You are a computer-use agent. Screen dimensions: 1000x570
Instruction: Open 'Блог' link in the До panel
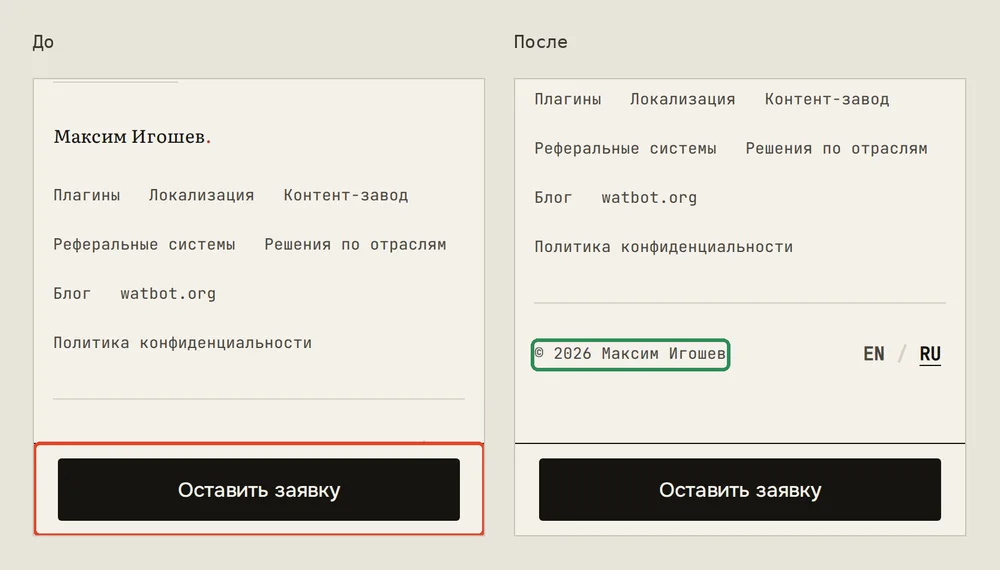pyautogui.click(x=72, y=293)
